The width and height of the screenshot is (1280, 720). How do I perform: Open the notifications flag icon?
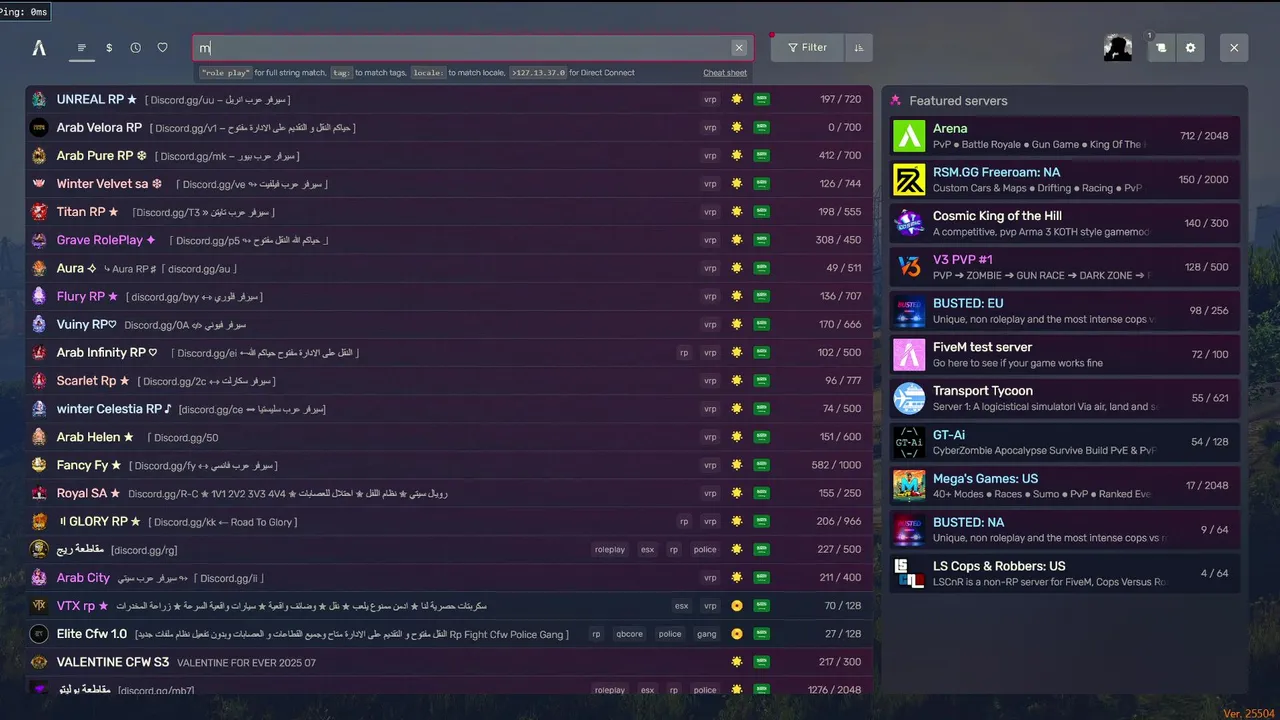point(1161,48)
